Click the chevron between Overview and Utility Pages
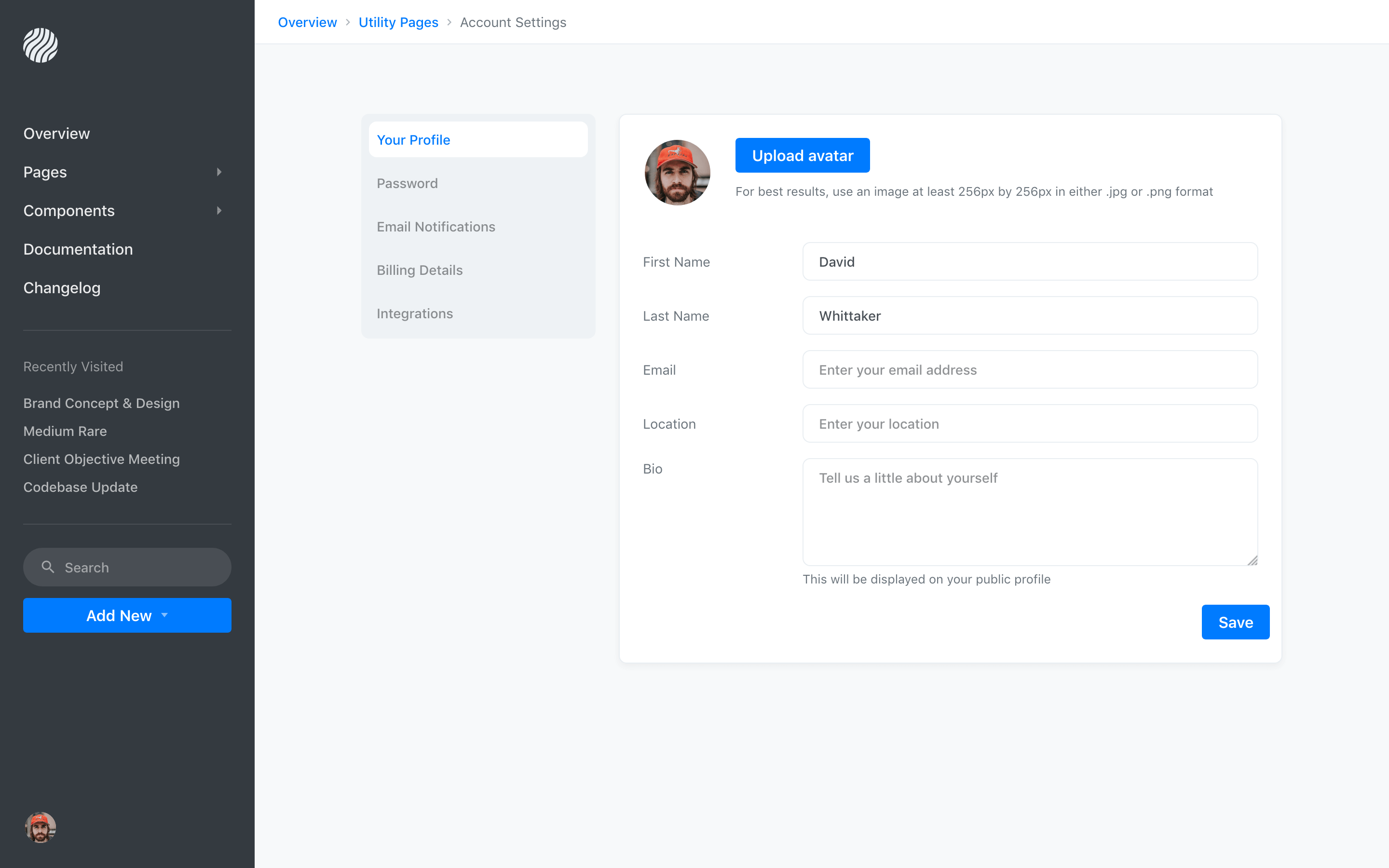The height and width of the screenshot is (868, 1389). (347, 22)
